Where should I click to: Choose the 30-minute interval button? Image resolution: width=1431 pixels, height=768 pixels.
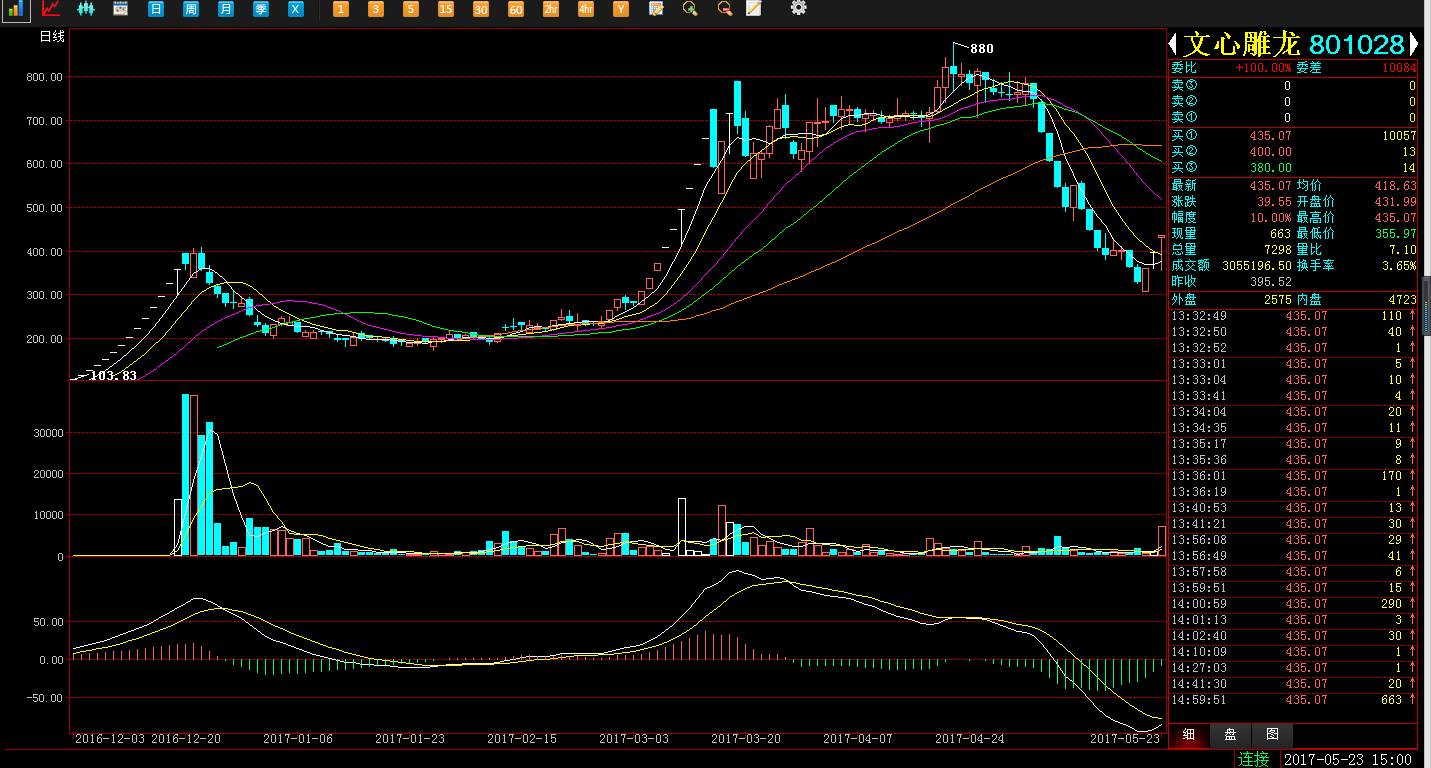click(480, 9)
